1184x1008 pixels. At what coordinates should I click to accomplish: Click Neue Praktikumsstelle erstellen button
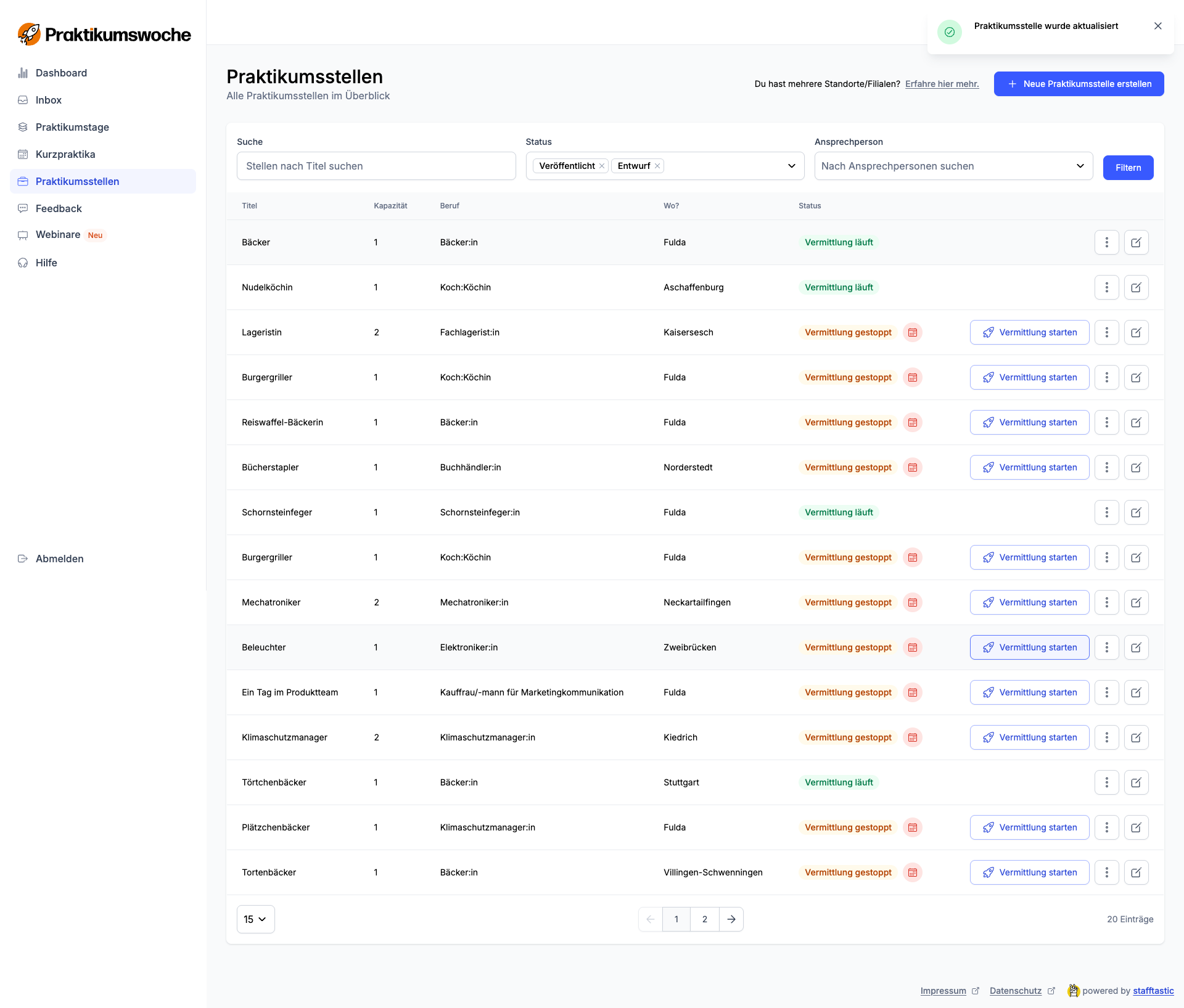tap(1079, 84)
